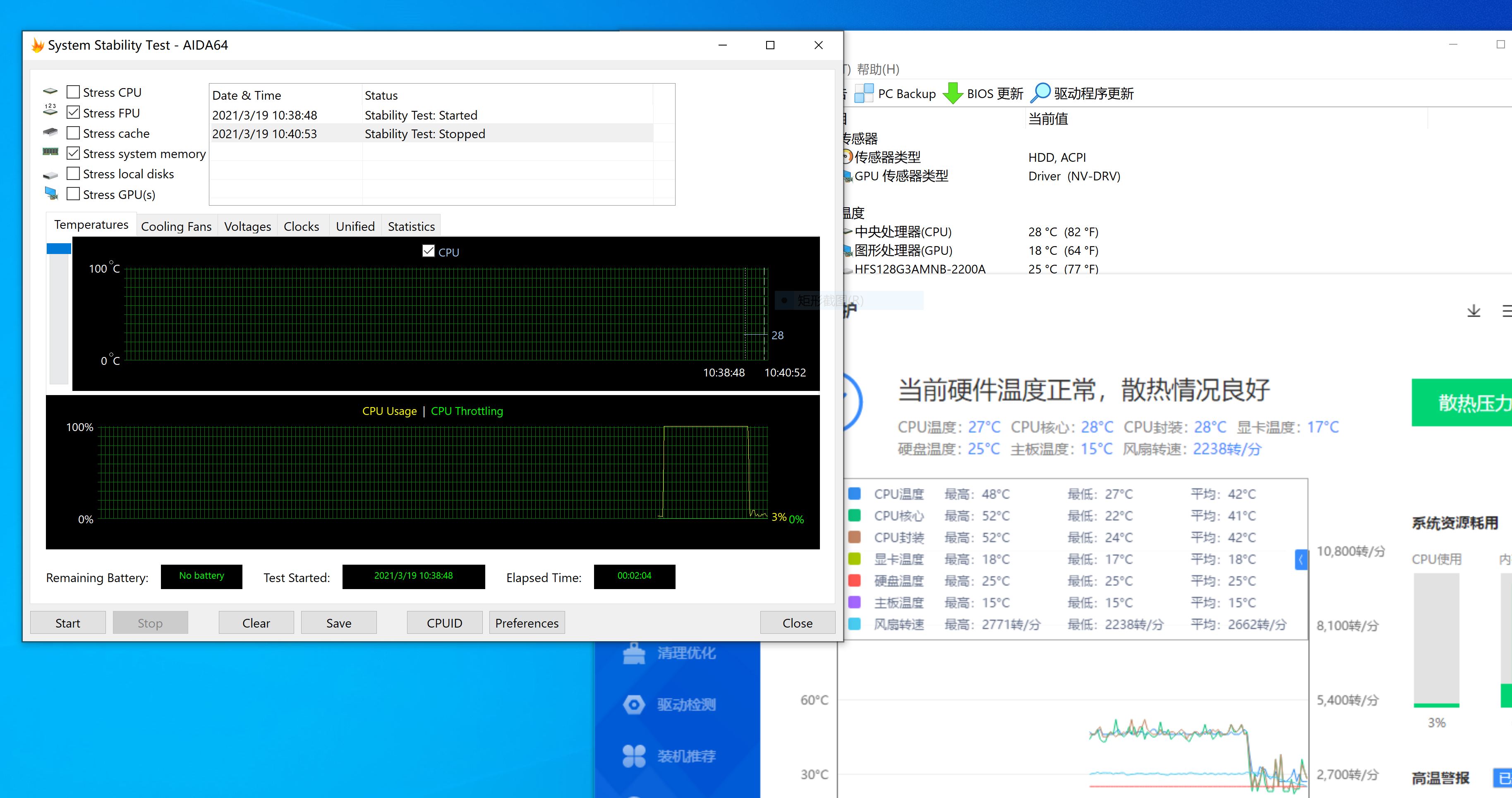The height and width of the screenshot is (798, 1512).
Task: Click the blue CPU温度 legend swatch
Action: tap(855, 494)
